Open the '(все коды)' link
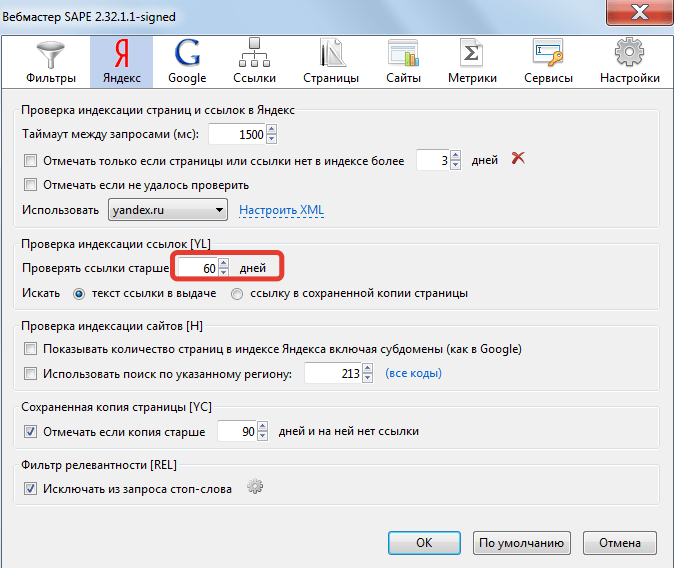Viewport: 674px width, 568px height. 414,373
